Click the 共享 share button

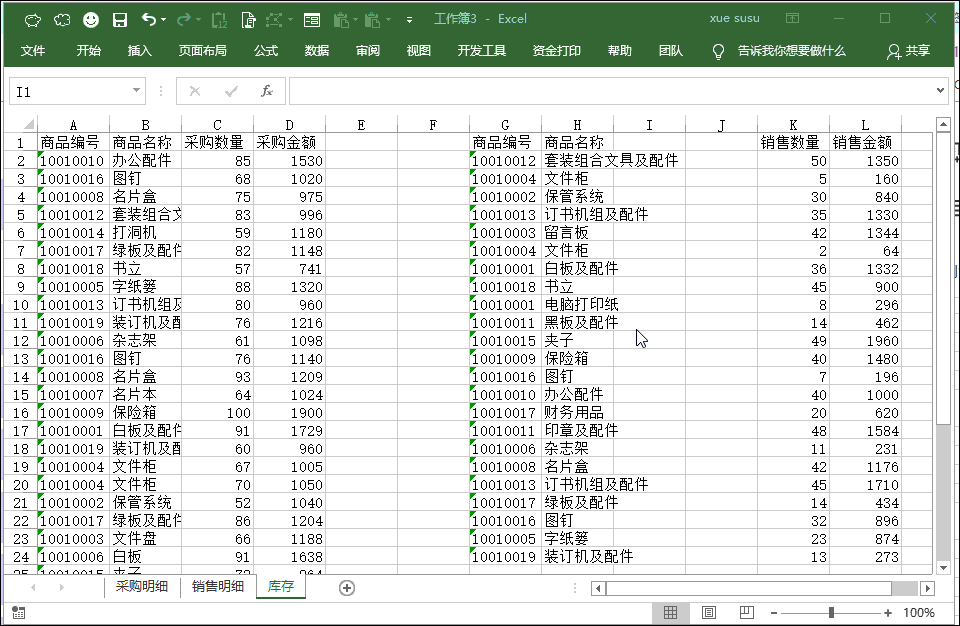(x=909, y=51)
